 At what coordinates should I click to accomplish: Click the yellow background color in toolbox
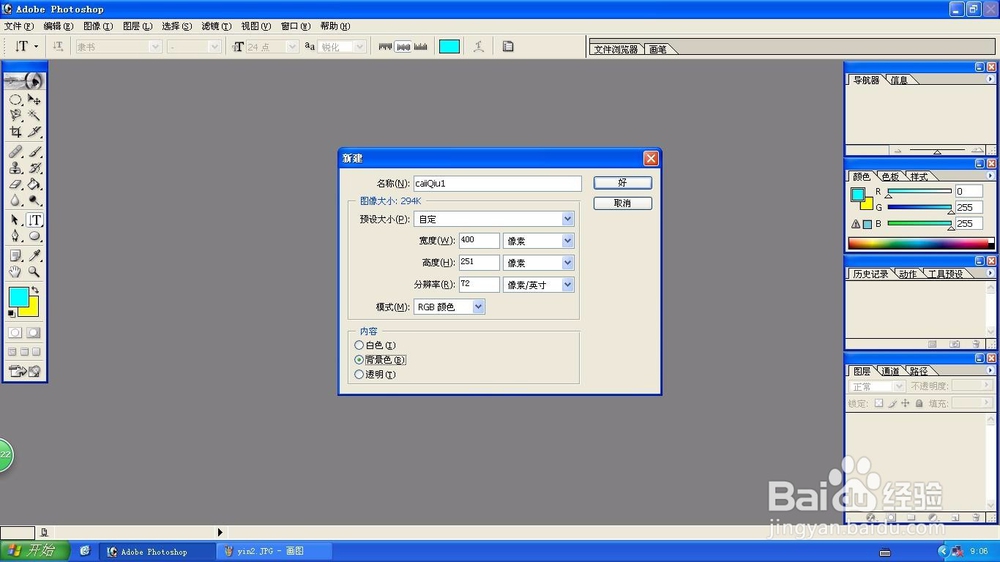tap(32, 309)
